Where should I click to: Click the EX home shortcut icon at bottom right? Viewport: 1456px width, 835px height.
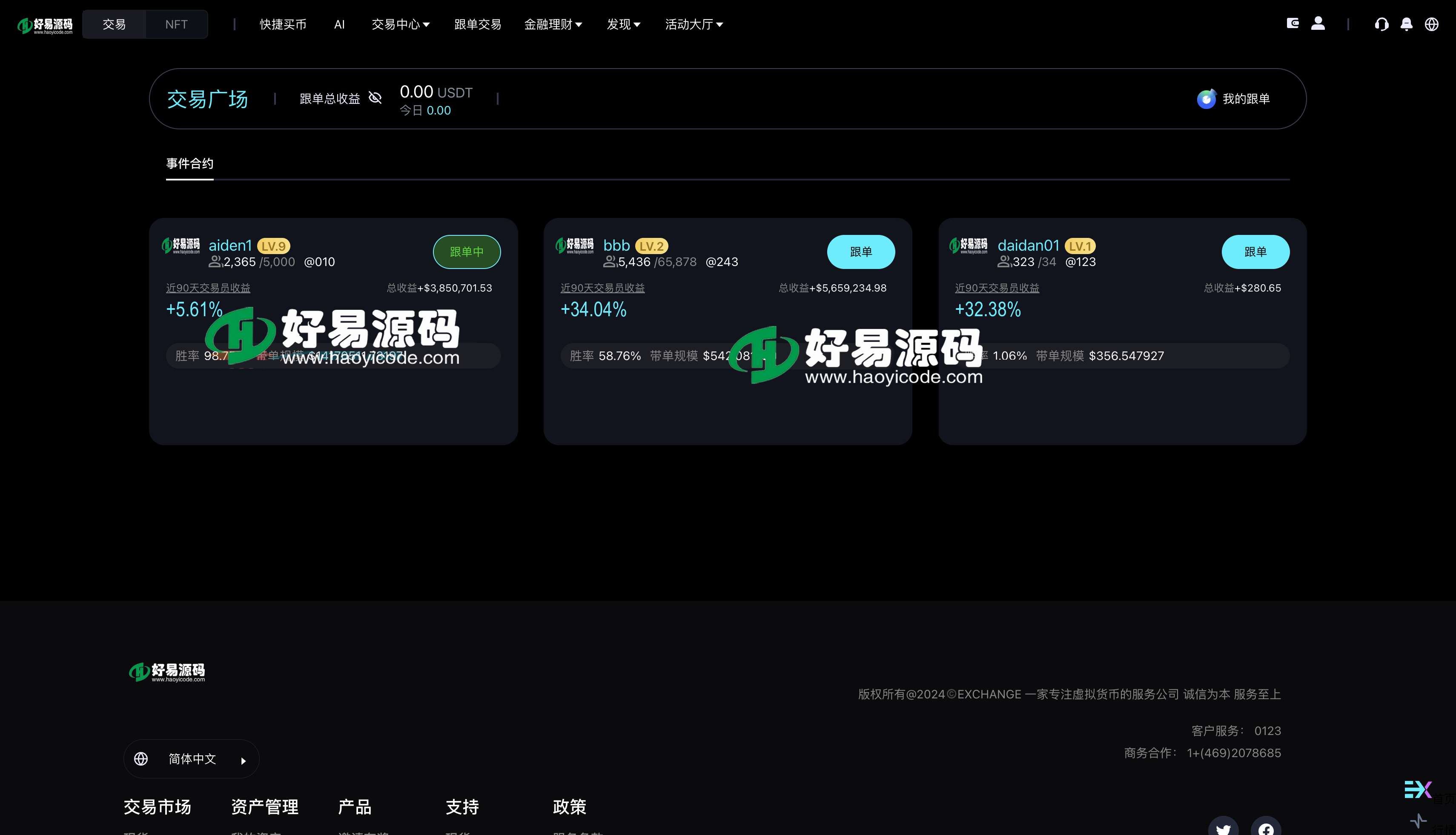[x=1418, y=789]
